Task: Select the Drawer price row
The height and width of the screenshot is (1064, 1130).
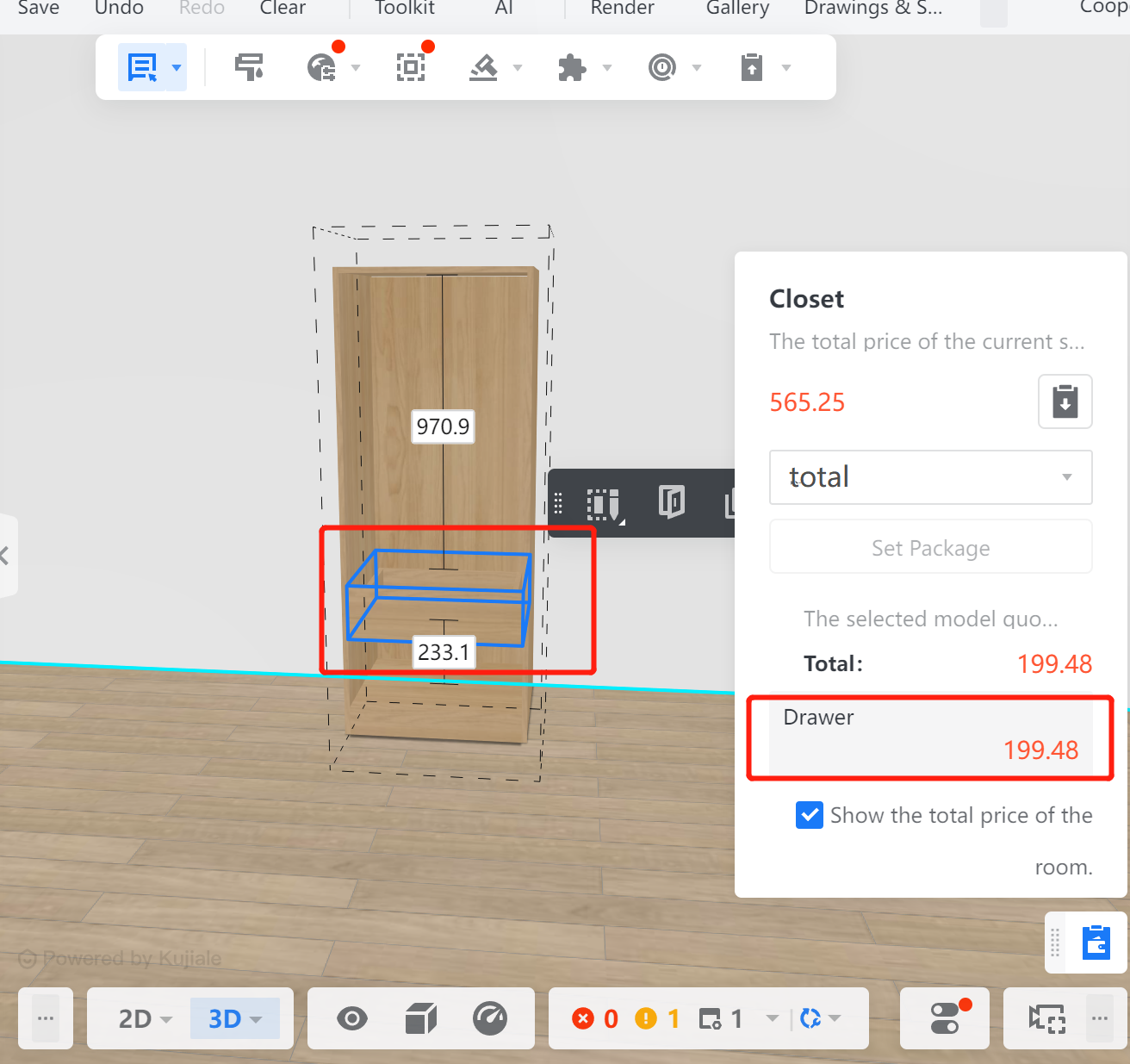Action: tap(930, 734)
